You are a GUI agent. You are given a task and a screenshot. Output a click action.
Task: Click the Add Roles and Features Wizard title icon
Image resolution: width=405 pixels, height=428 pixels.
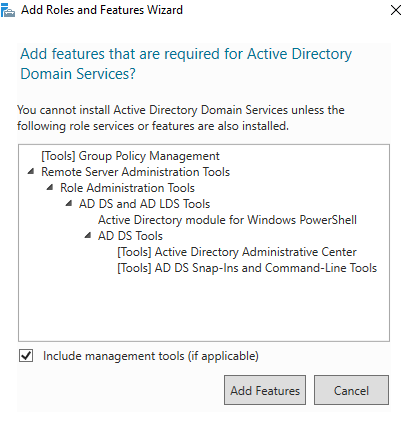coord(8,10)
